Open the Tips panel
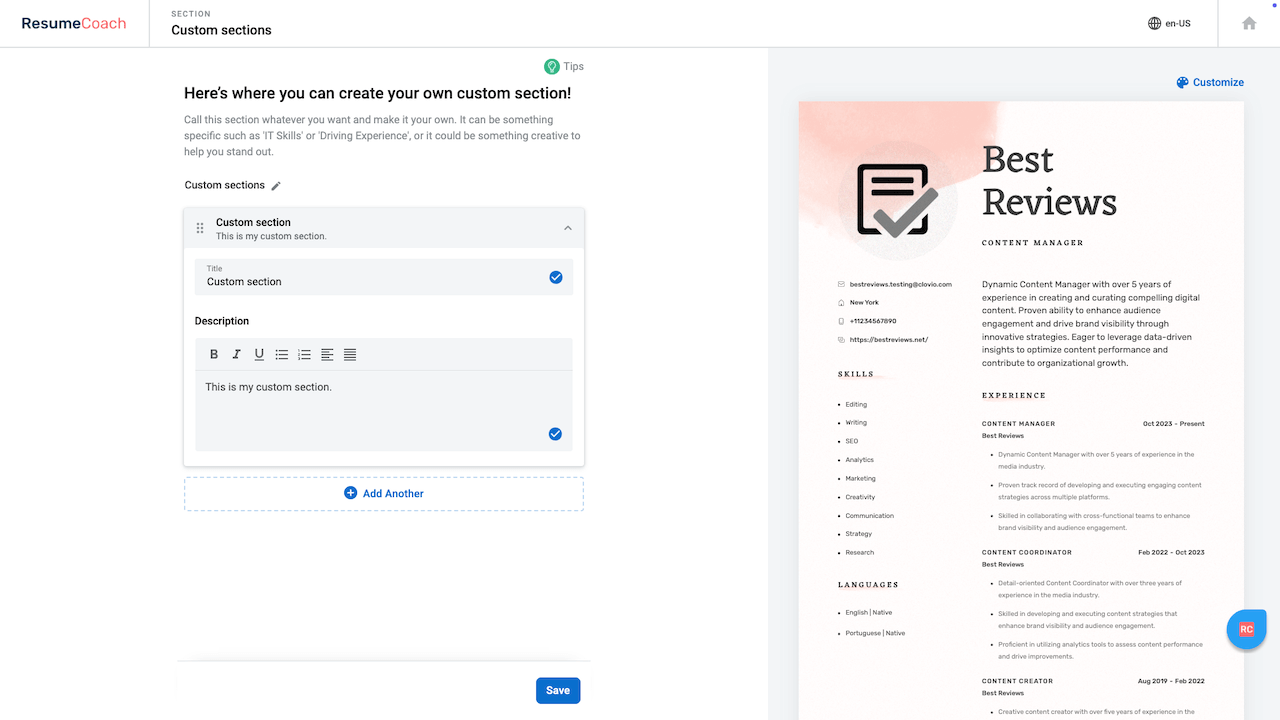This screenshot has height=720, width=1280. pyautogui.click(x=563, y=66)
